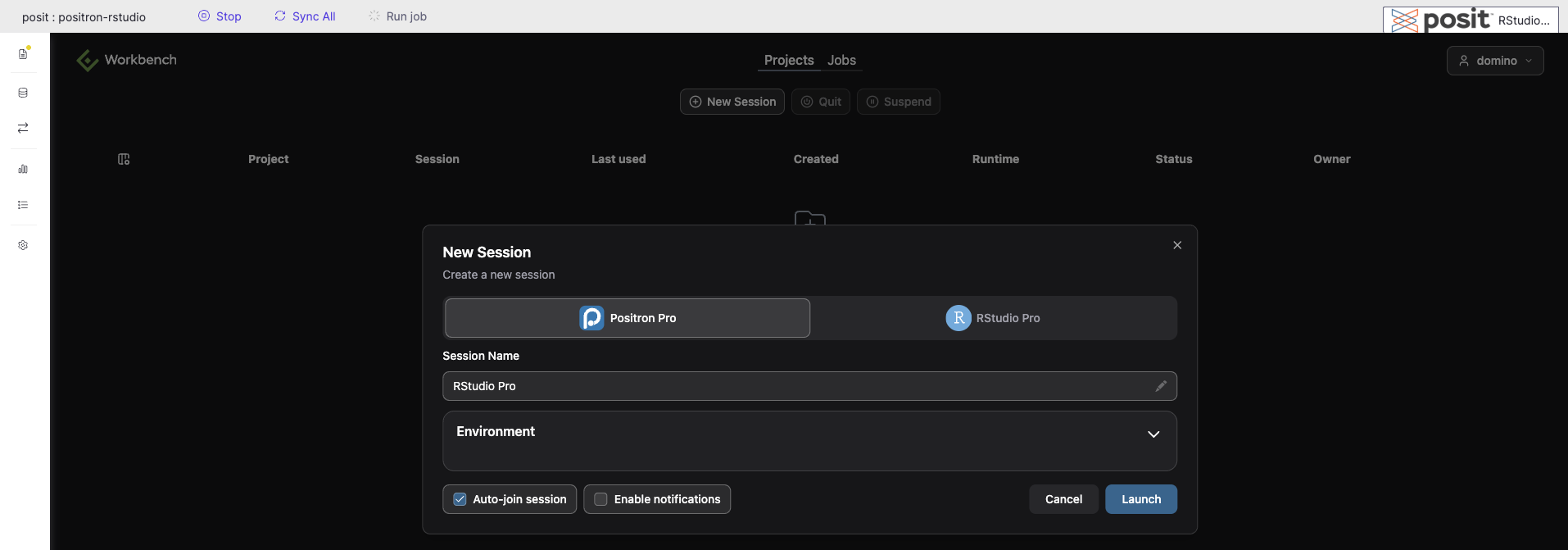This screenshot has width=1568, height=550.
Task: Expand the Environment section chevron
Action: point(1153,434)
